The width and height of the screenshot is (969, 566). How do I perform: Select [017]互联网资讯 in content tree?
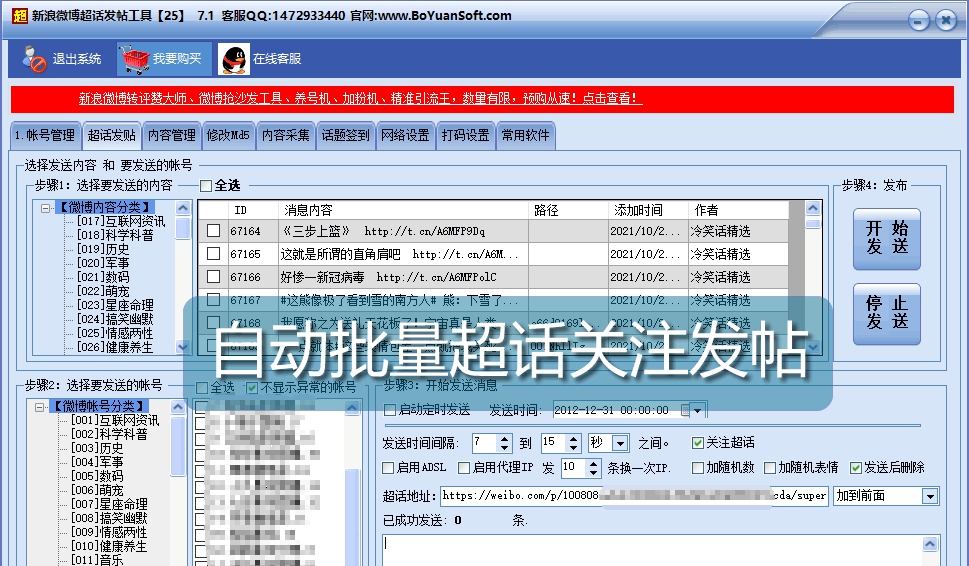(121, 221)
